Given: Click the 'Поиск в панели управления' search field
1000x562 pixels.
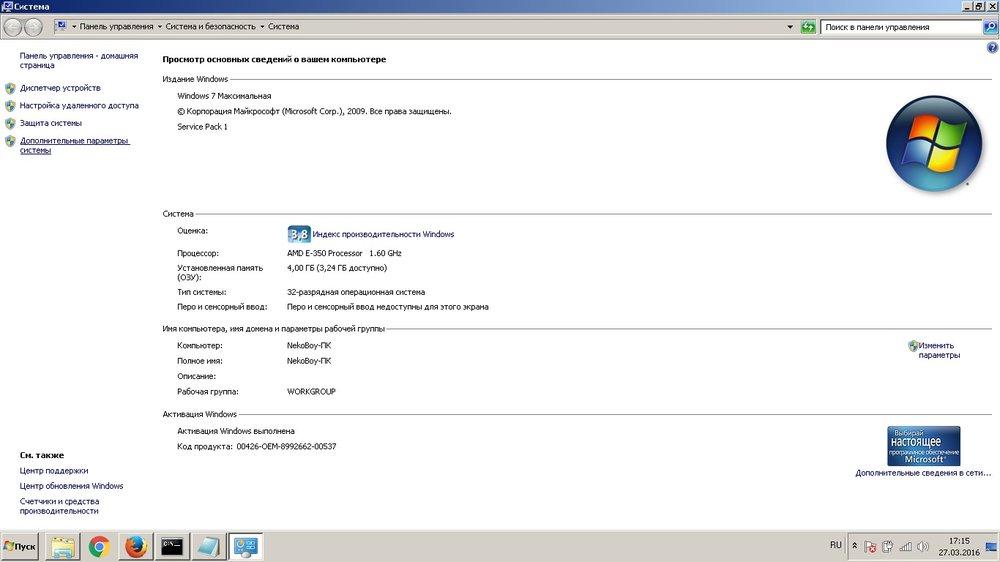Looking at the screenshot, I should (900, 27).
